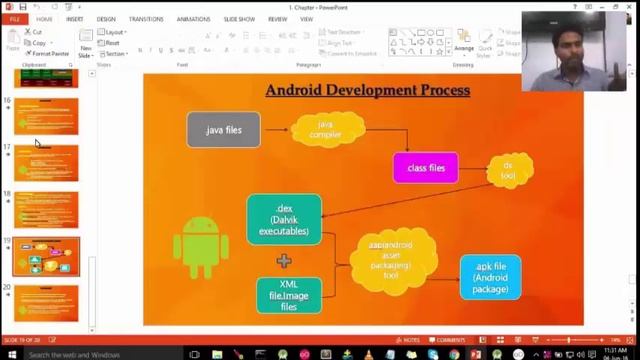Open the Copy options arrow

tap(51, 42)
